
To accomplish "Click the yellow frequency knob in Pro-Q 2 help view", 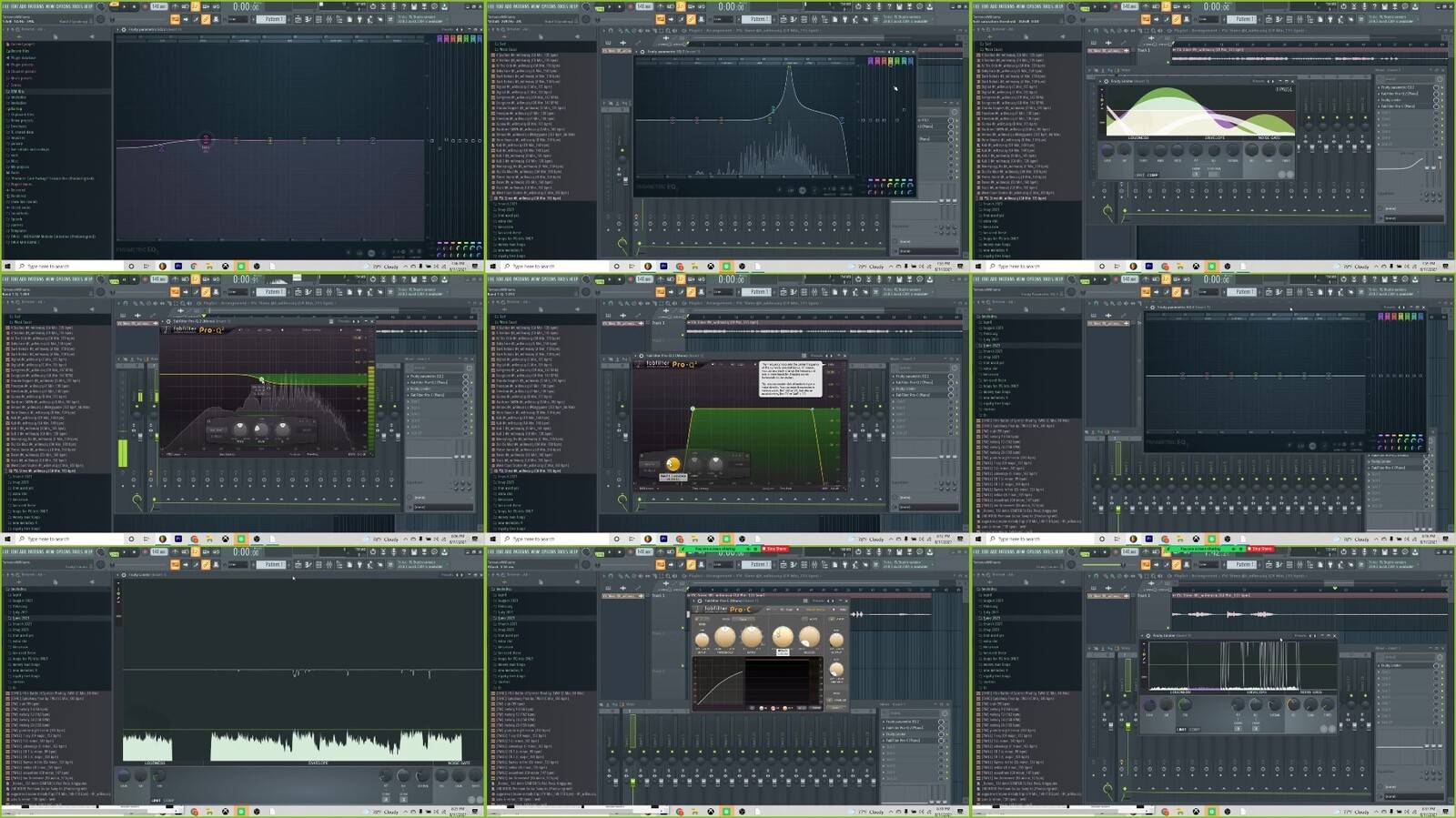I will (672, 464).
